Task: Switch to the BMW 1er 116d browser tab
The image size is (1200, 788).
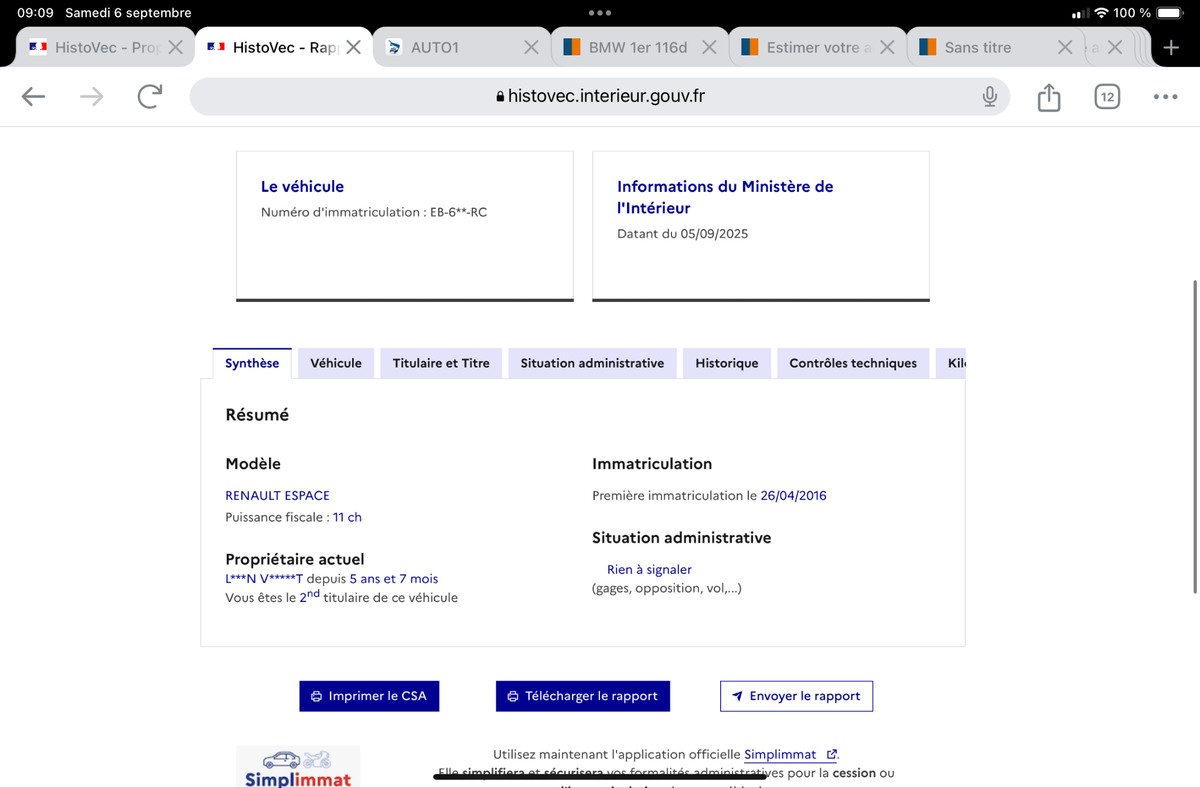Action: coord(639,47)
